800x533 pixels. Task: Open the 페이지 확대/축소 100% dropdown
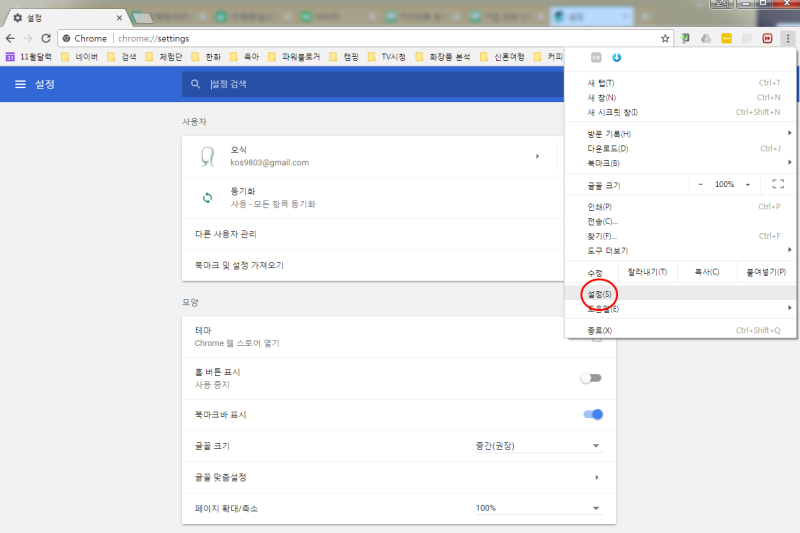pyautogui.click(x=538, y=508)
